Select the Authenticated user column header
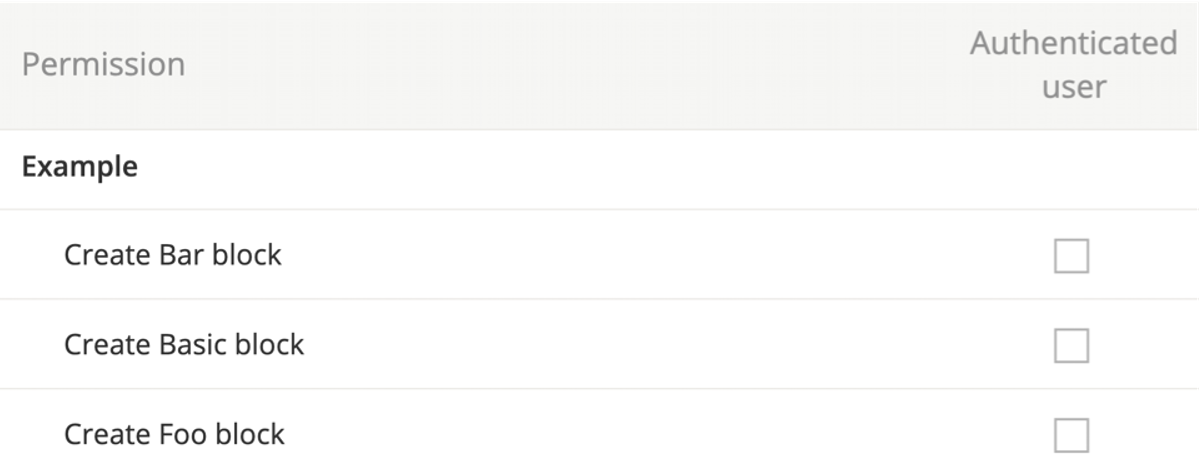 1072,65
